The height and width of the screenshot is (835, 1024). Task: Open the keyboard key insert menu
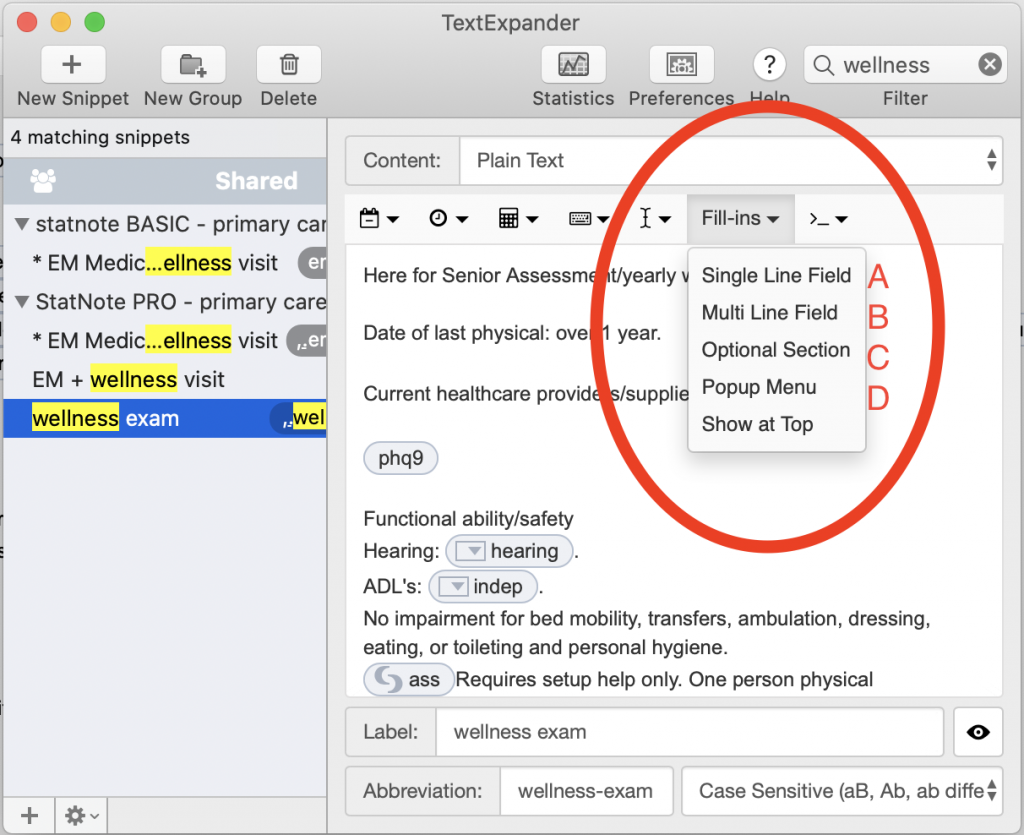588,218
